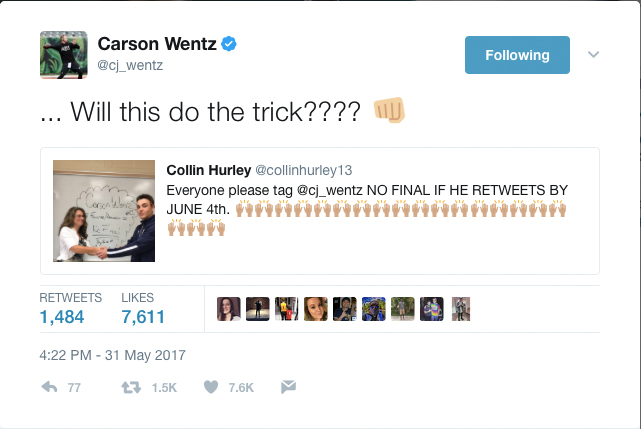Click the tie-dye shirt liker avatar
The height and width of the screenshot is (429, 641).
tap(432, 309)
